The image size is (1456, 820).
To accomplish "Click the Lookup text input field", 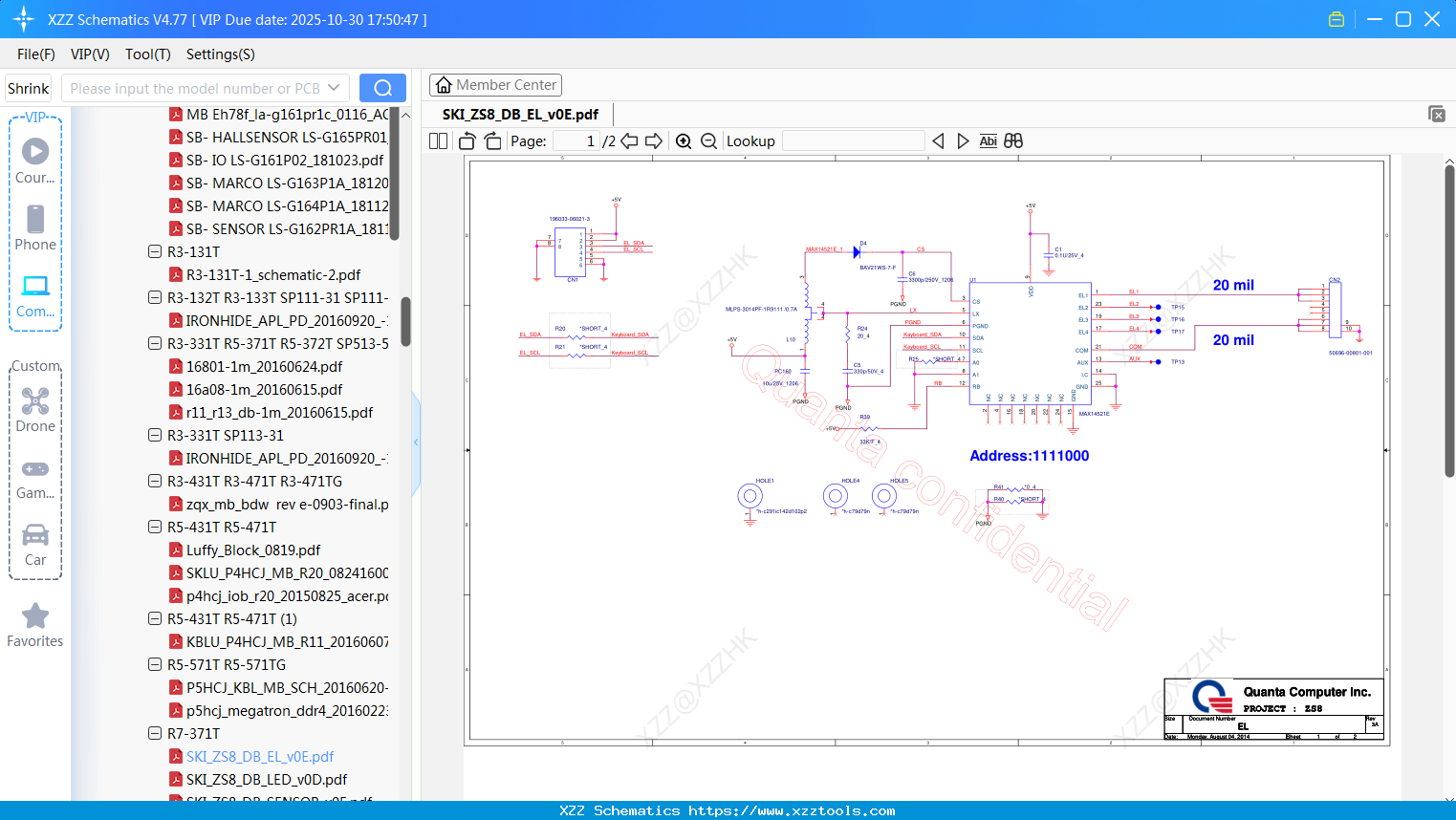I will point(853,141).
